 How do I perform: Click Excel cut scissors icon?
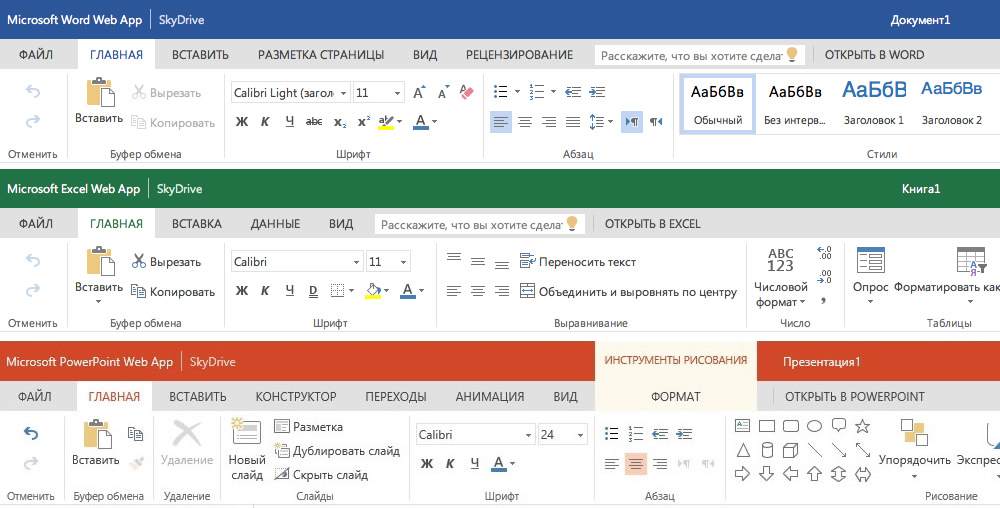(138, 261)
